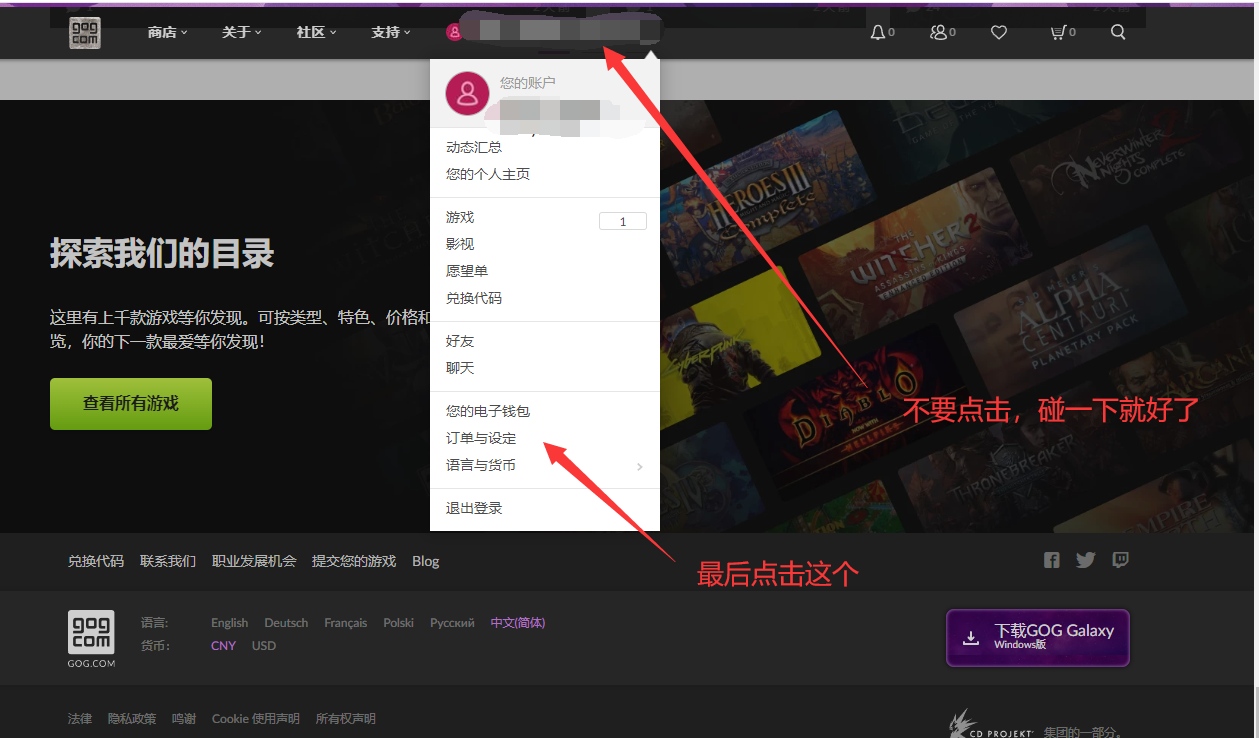The width and height of the screenshot is (1259, 738).
Task: Click 下载GOG Galaxy button
Action: 1038,638
